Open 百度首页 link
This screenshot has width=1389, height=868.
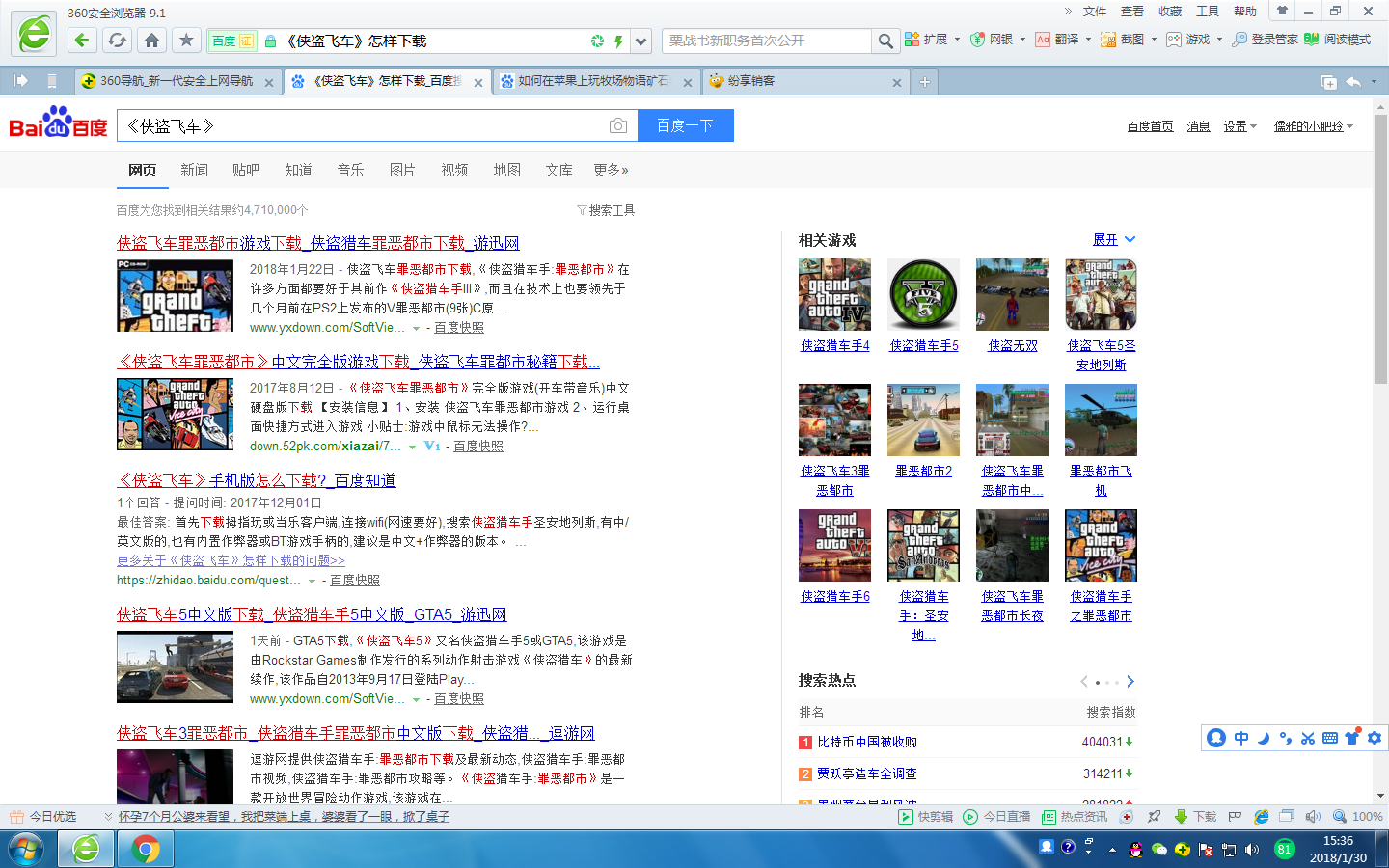click(x=1150, y=126)
